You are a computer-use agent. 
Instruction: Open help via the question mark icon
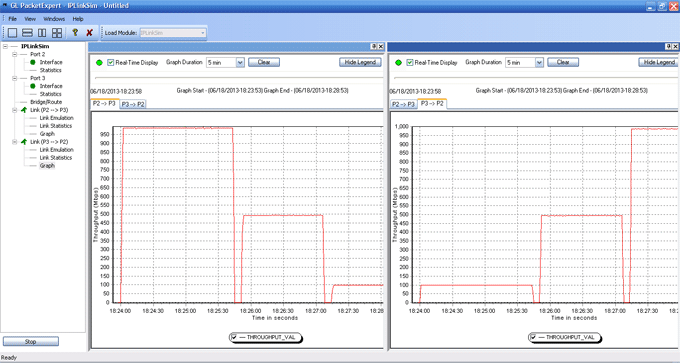point(75,33)
